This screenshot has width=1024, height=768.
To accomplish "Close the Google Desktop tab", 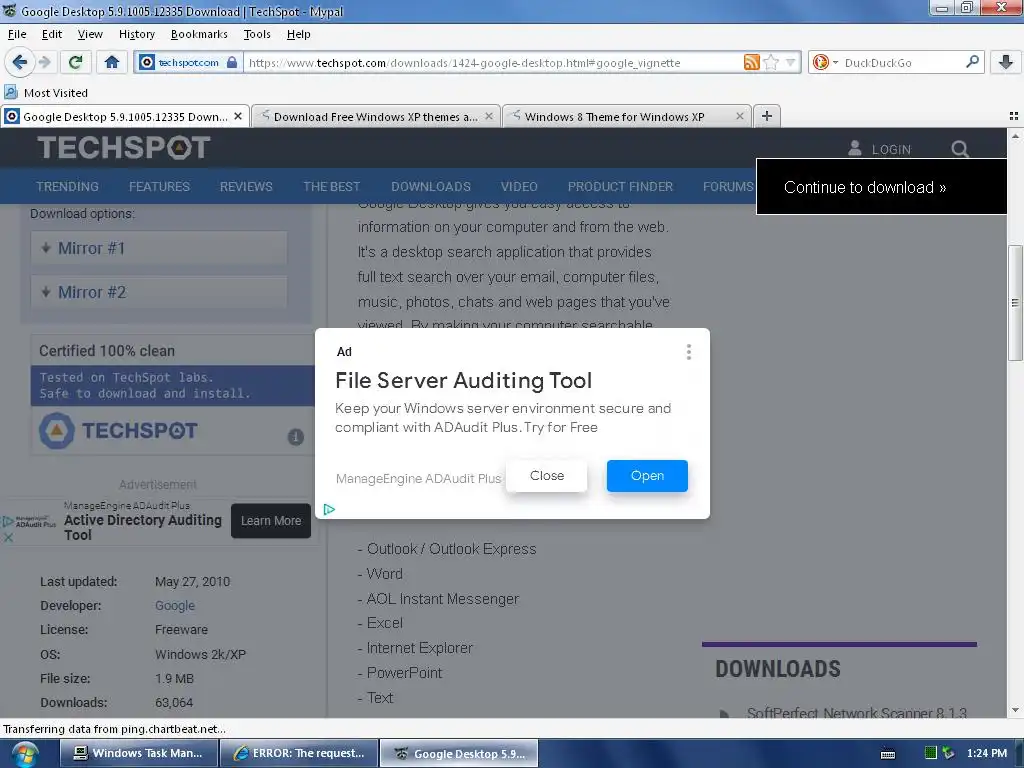I will (x=238, y=116).
